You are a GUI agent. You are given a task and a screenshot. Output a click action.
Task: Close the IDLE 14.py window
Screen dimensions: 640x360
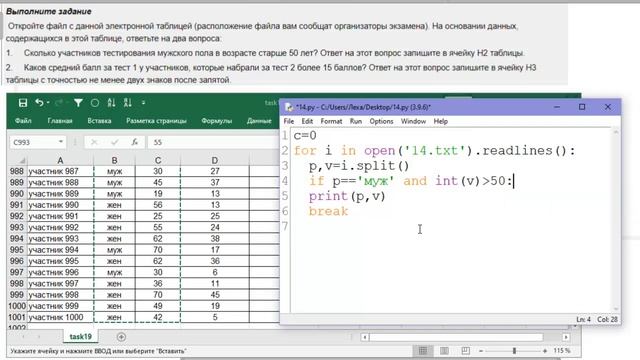pos(608,107)
